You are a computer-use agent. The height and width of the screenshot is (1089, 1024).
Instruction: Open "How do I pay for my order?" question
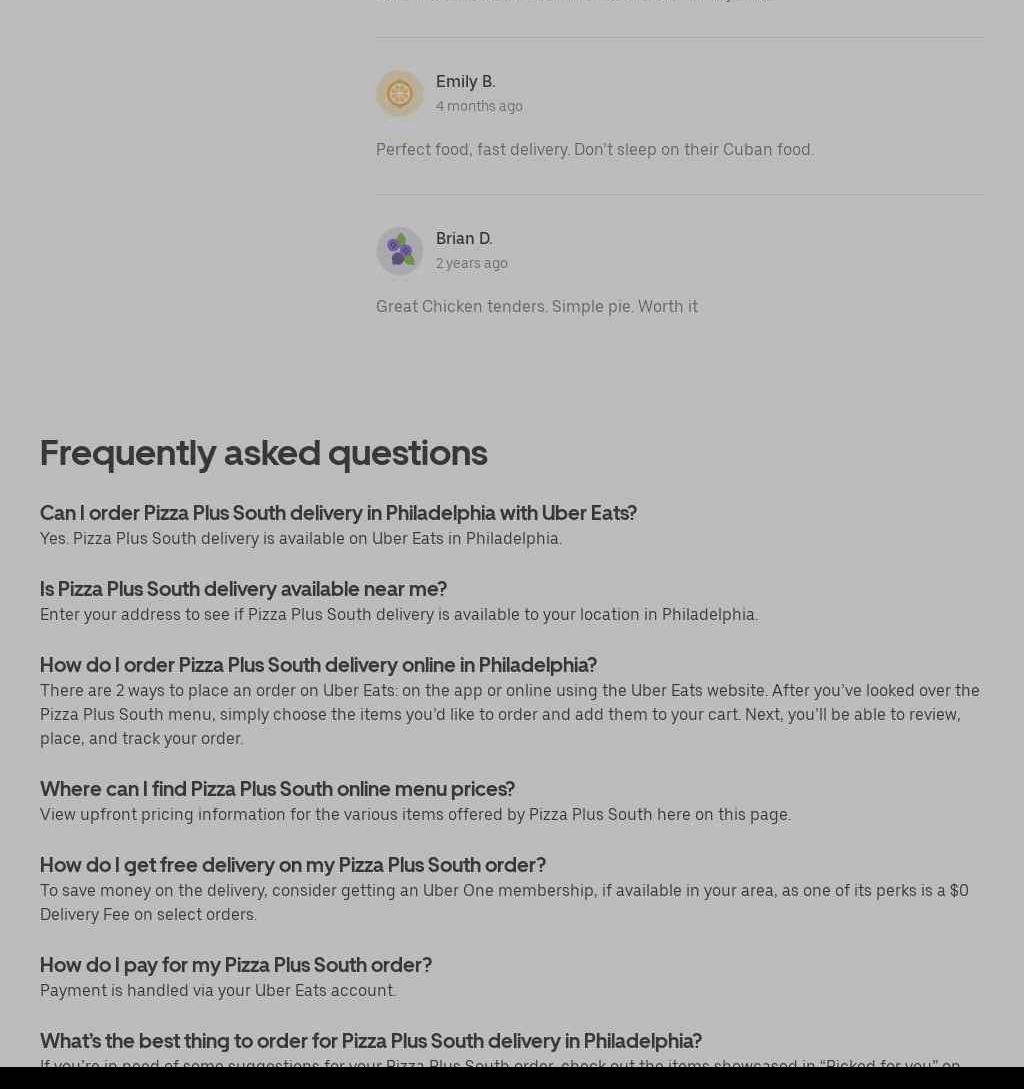tap(235, 965)
